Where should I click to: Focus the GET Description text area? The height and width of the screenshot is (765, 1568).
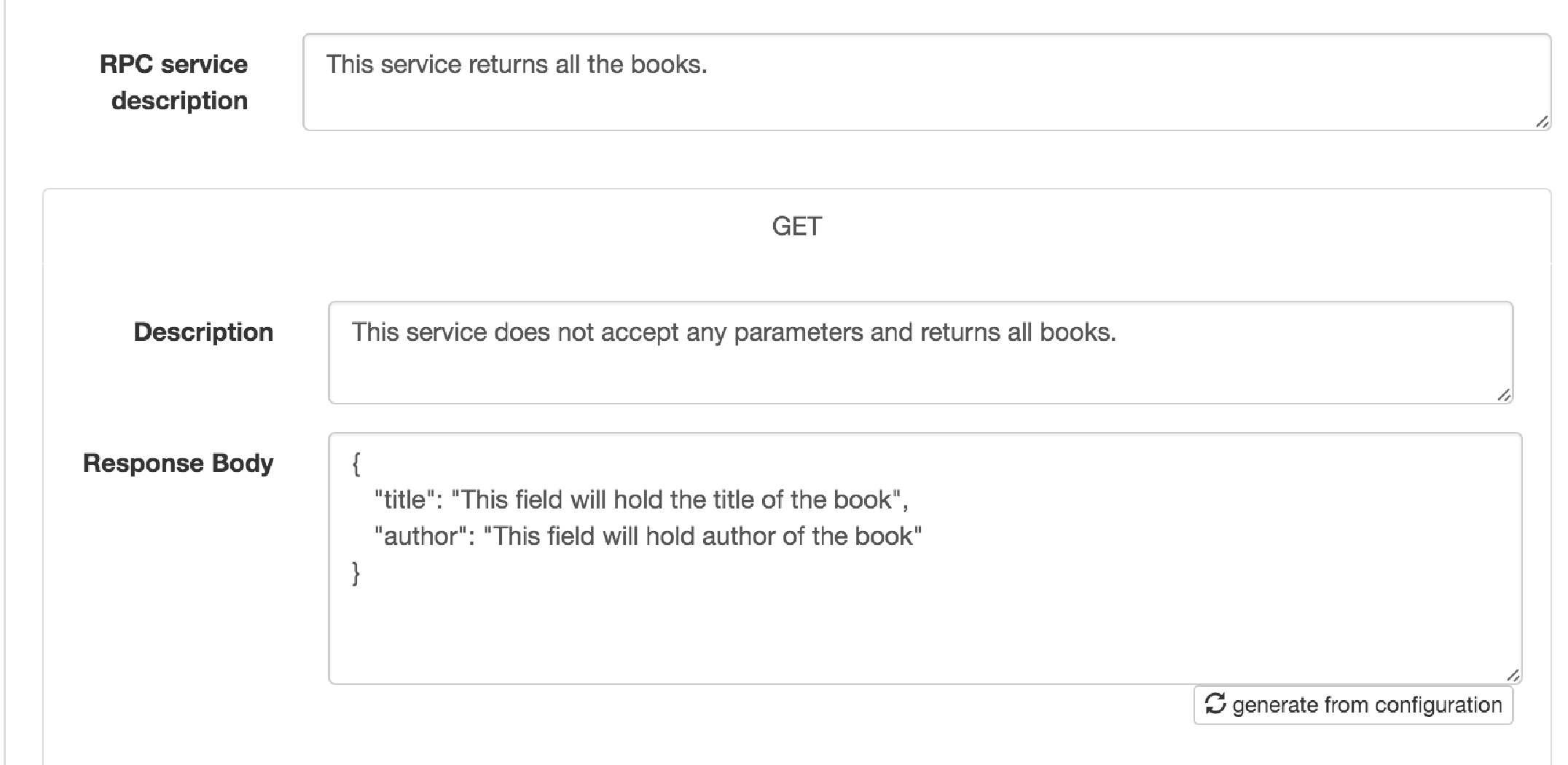920,353
